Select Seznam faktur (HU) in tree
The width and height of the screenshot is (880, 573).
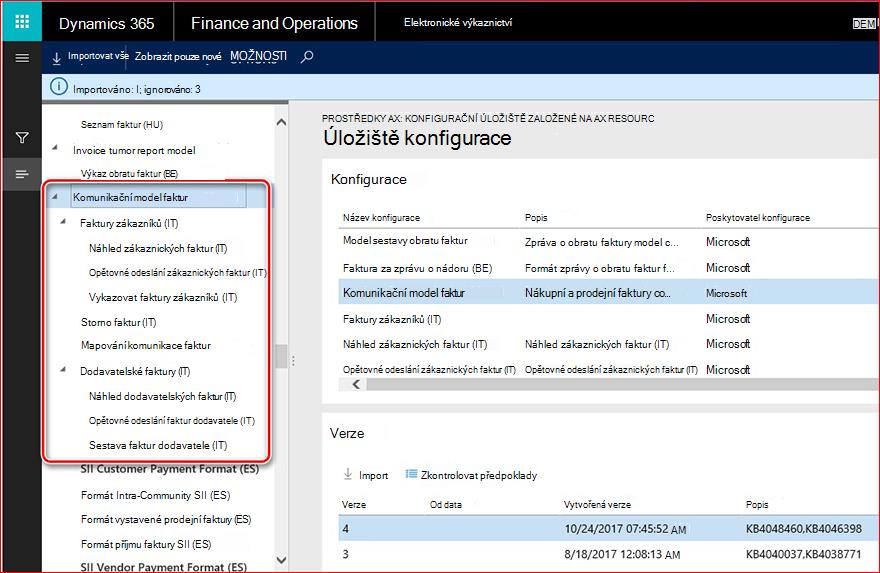click(x=122, y=125)
